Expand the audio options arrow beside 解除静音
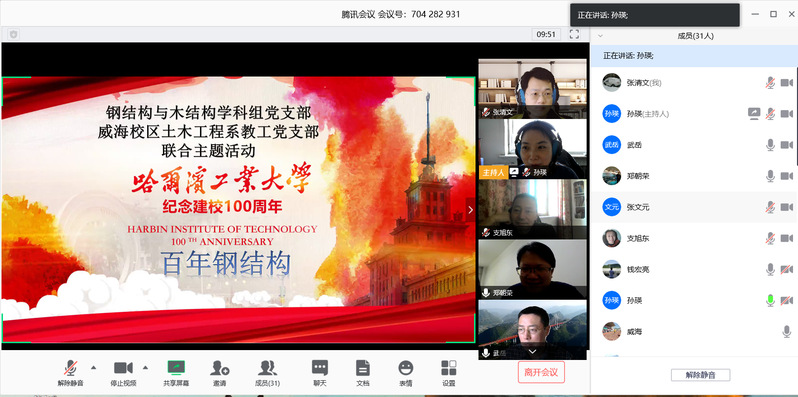798x397 pixels. pyautogui.click(x=93, y=367)
